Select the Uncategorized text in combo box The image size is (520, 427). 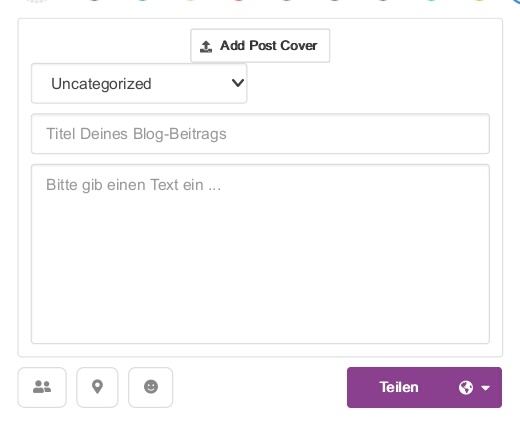click(101, 84)
